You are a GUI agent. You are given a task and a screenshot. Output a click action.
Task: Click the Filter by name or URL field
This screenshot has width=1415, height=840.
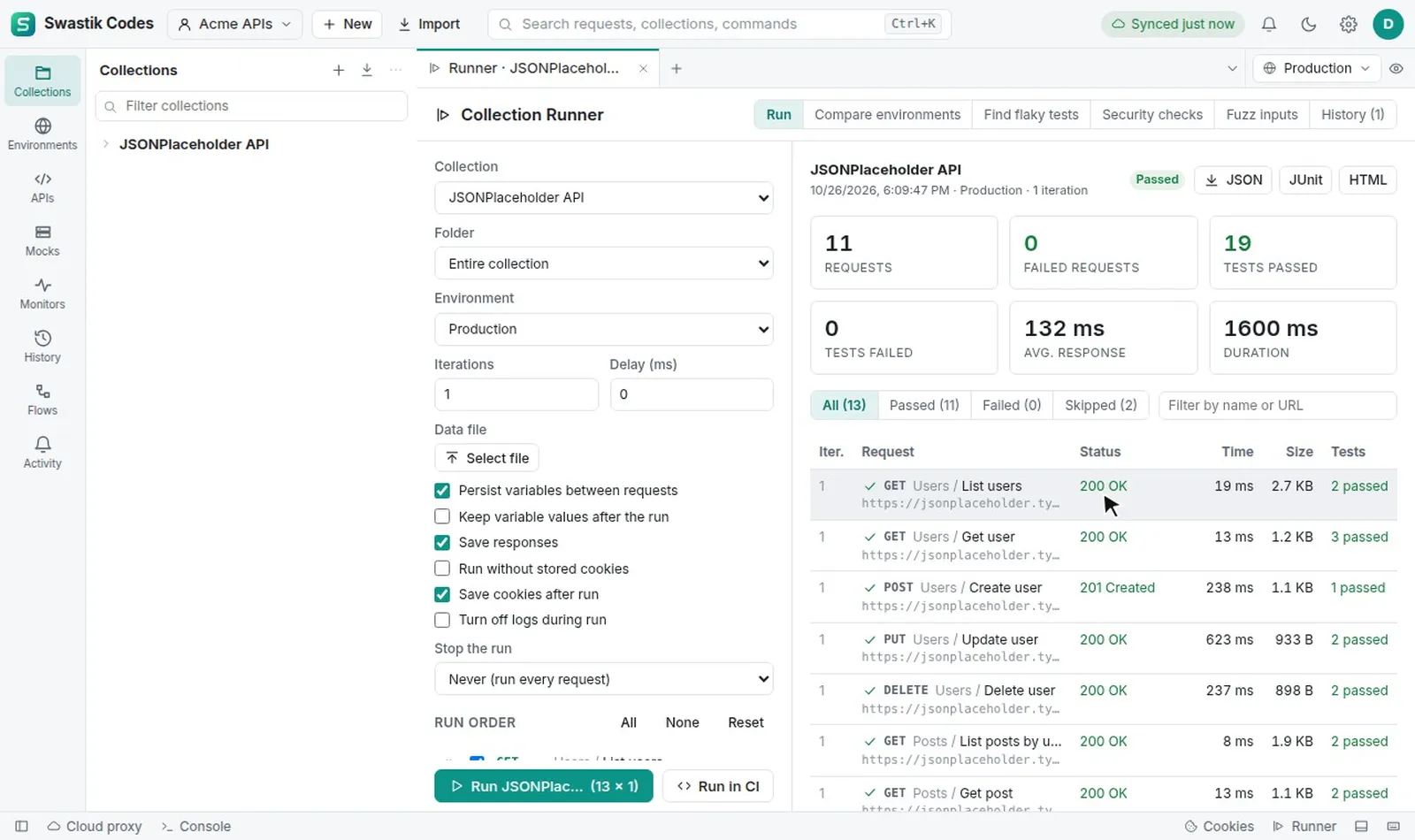(x=1278, y=405)
